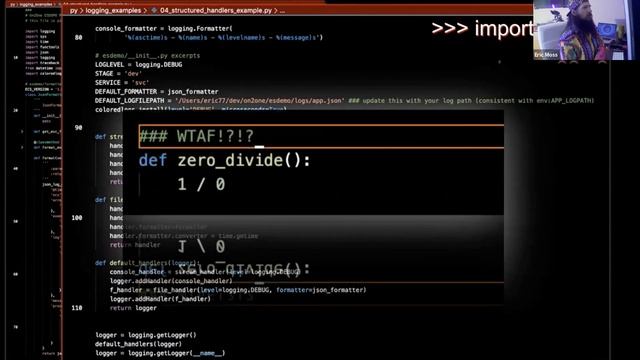Viewport: 640px width, 360px height.
Task: Click 'logger = logging.getLogger(__name__)' line
Action: (160, 353)
